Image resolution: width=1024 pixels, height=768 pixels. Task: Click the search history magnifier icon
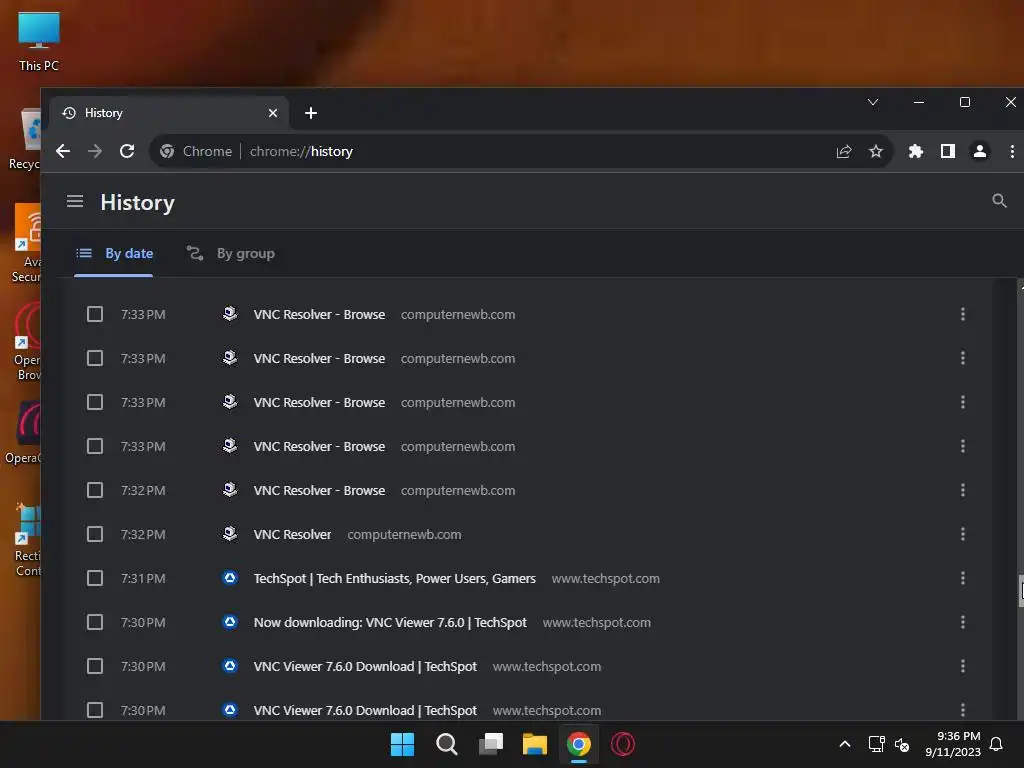click(999, 201)
